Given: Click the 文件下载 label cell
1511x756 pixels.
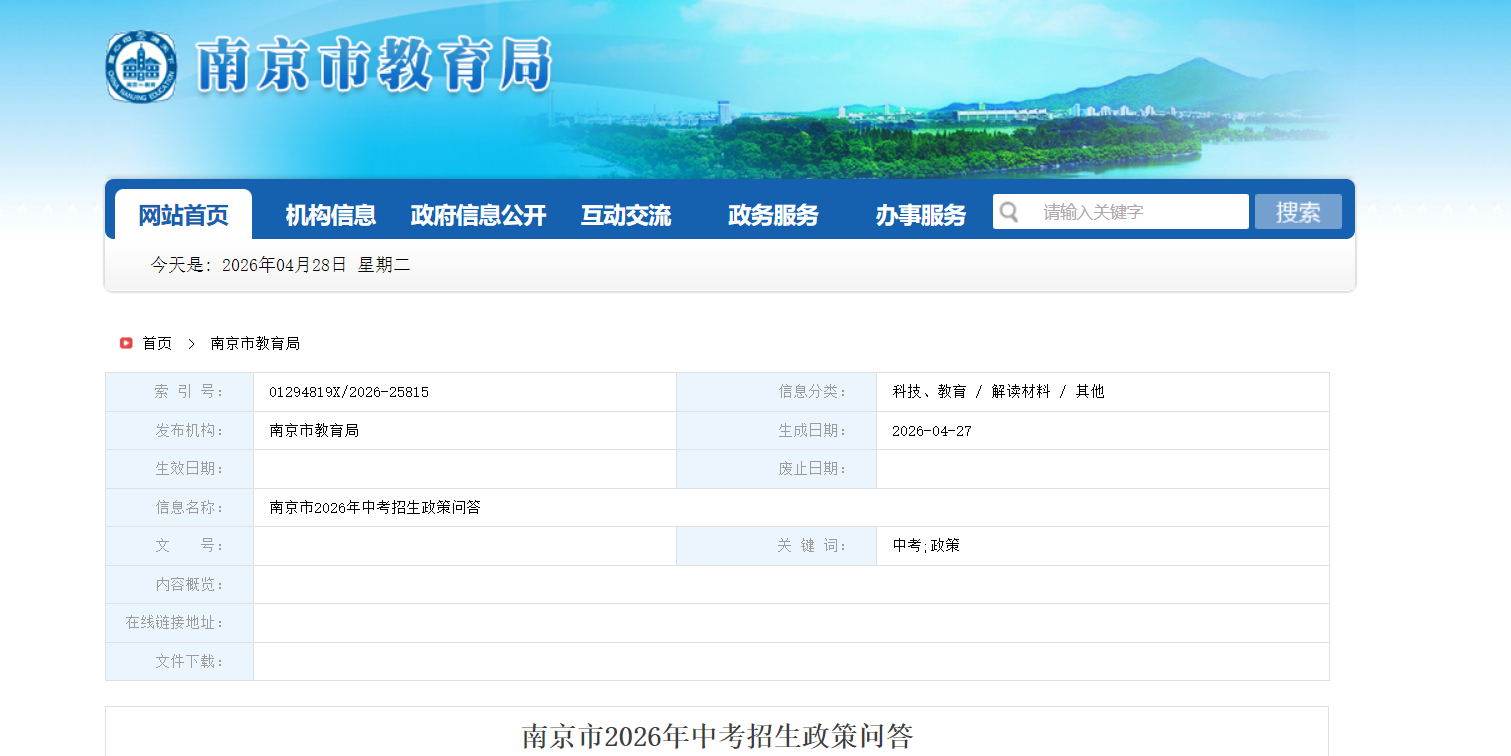Looking at the screenshot, I should 180,661.
